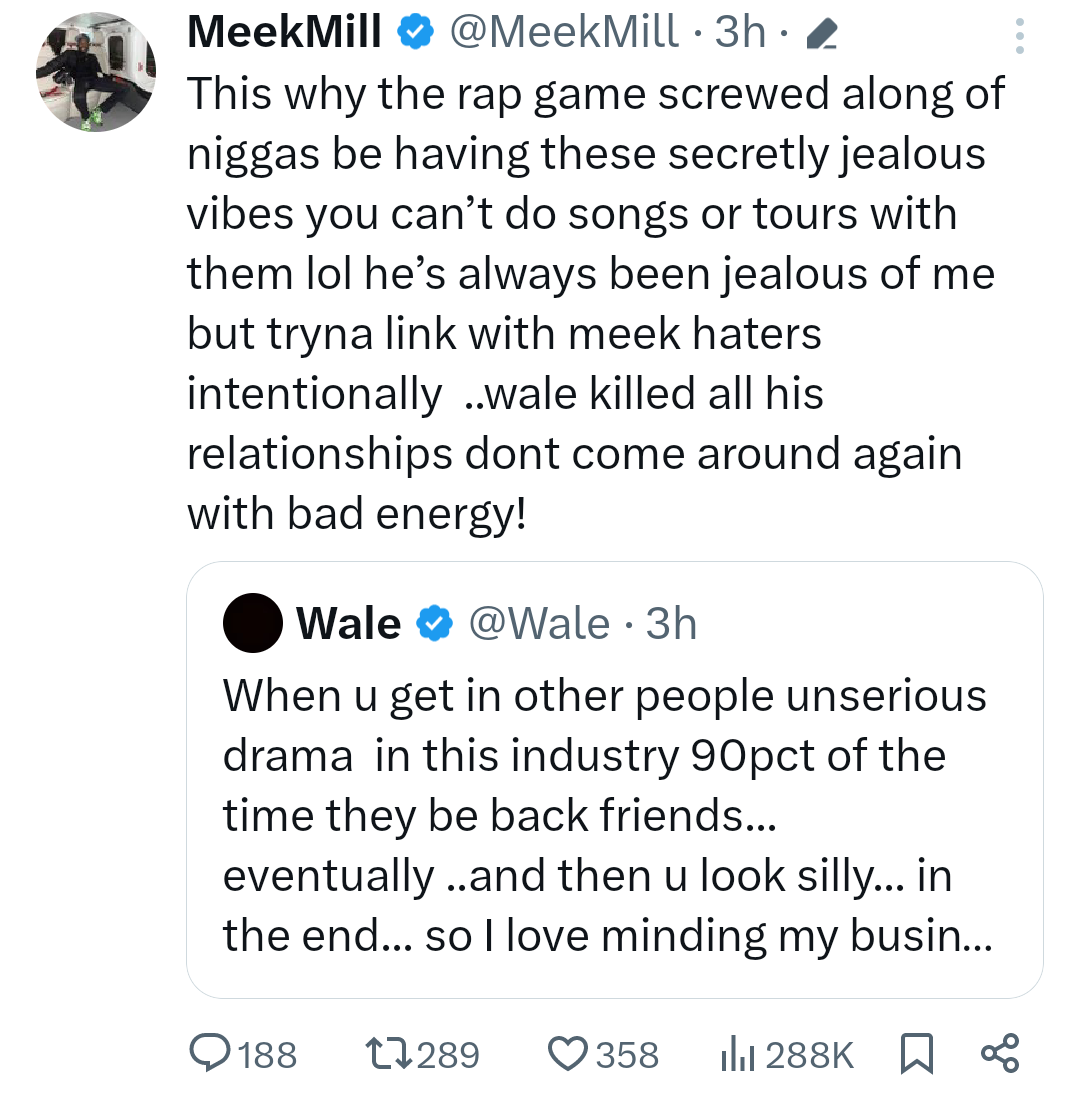1080x1104 pixels.
Task: Open the three-dot more options menu
Action: [x=1019, y=36]
